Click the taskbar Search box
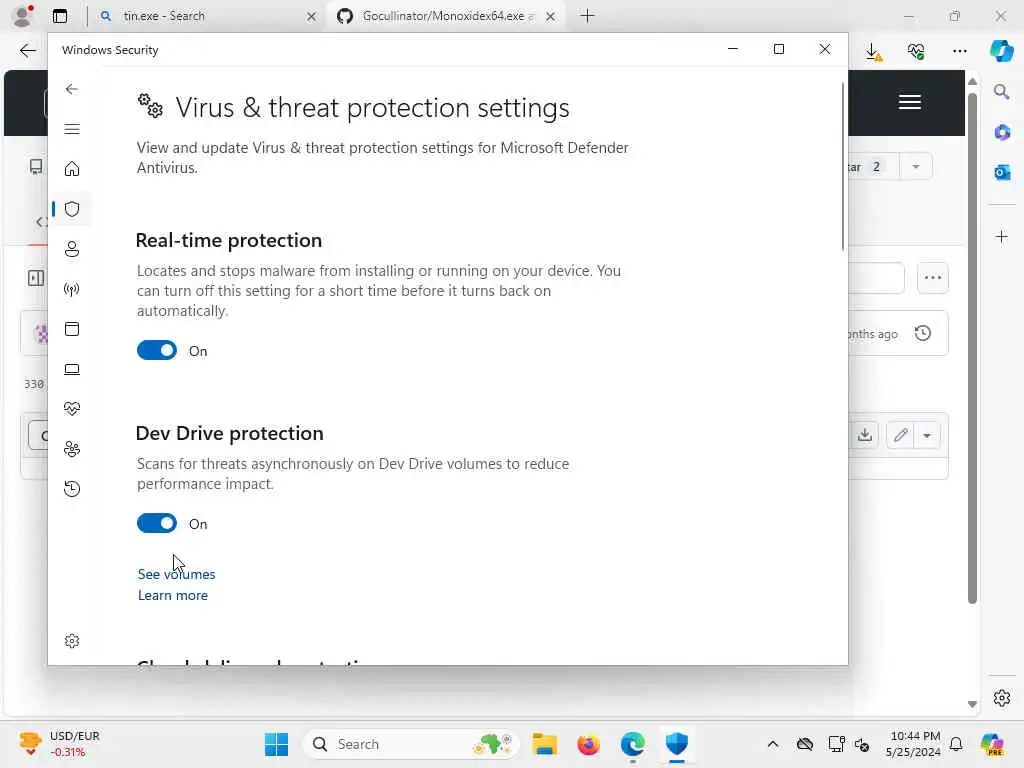Screen dimensions: 1024x768 [410, 744]
